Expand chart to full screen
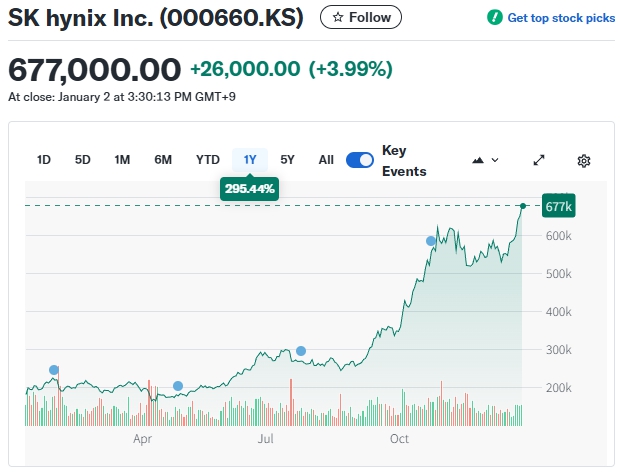 pos(539,160)
